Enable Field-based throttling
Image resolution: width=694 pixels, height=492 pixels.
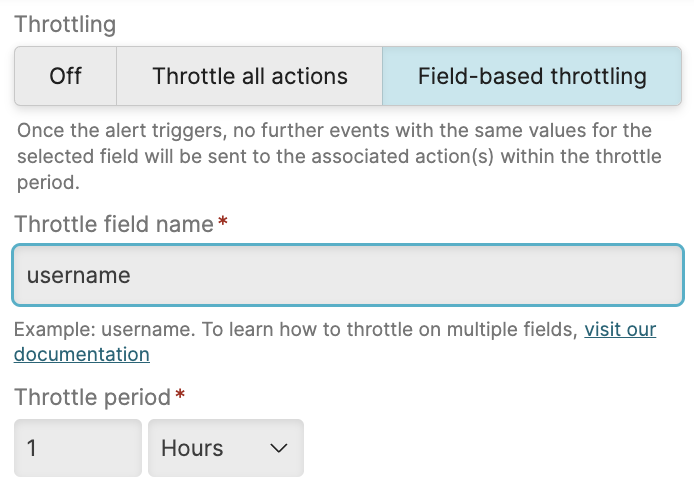[532, 76]
